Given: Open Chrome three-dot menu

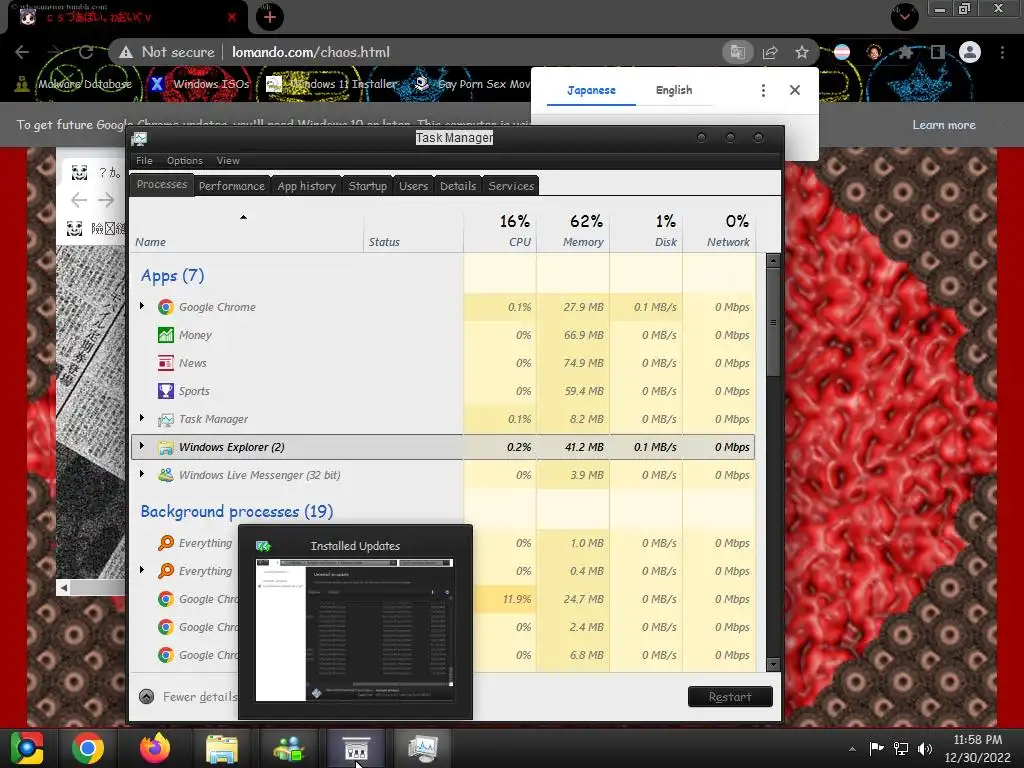Looking at the screenshot, I should coord(1002,52).
